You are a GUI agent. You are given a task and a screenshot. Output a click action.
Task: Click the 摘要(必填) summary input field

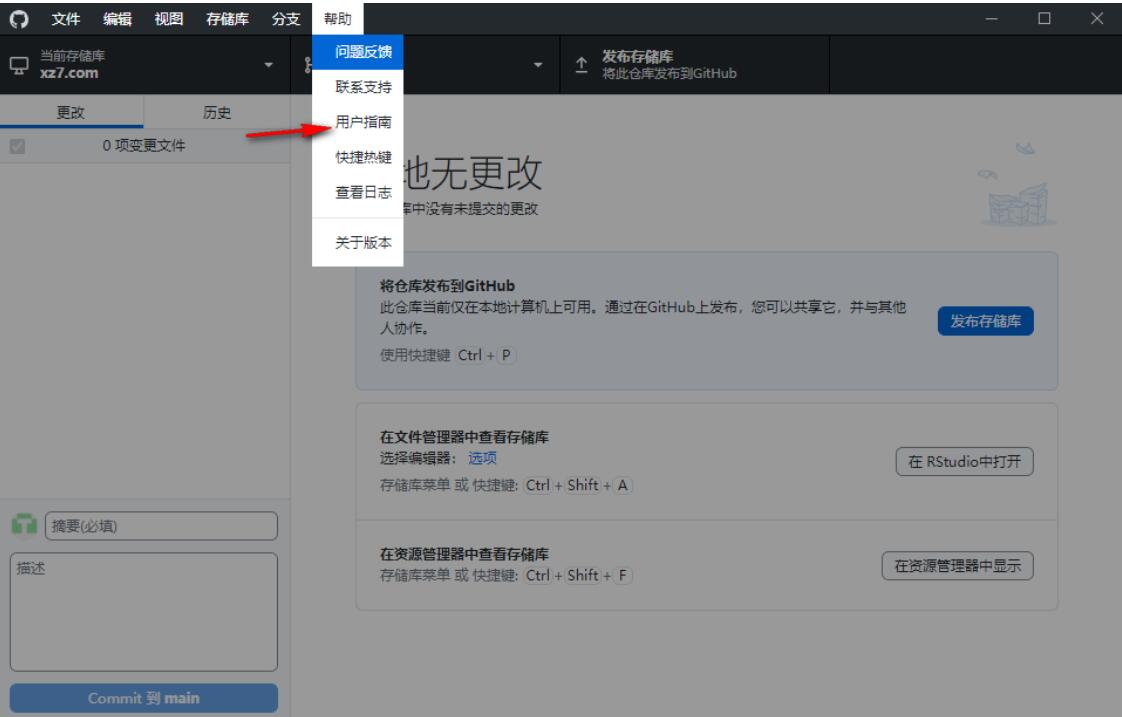pos(161,526)
